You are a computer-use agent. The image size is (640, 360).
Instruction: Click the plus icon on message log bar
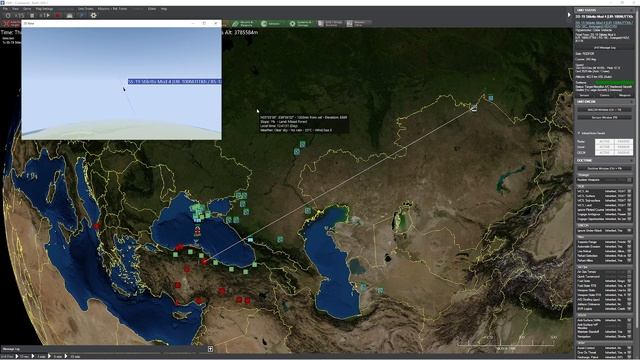point(210,349)
